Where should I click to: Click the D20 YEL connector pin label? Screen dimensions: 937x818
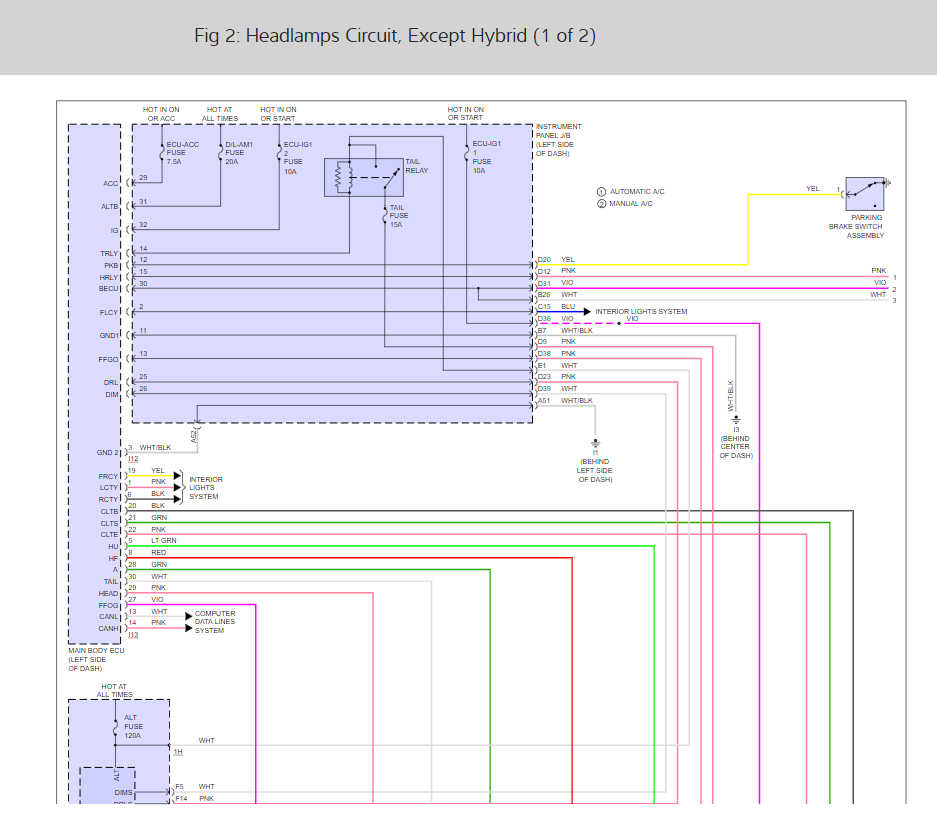(x=555, y=260)
